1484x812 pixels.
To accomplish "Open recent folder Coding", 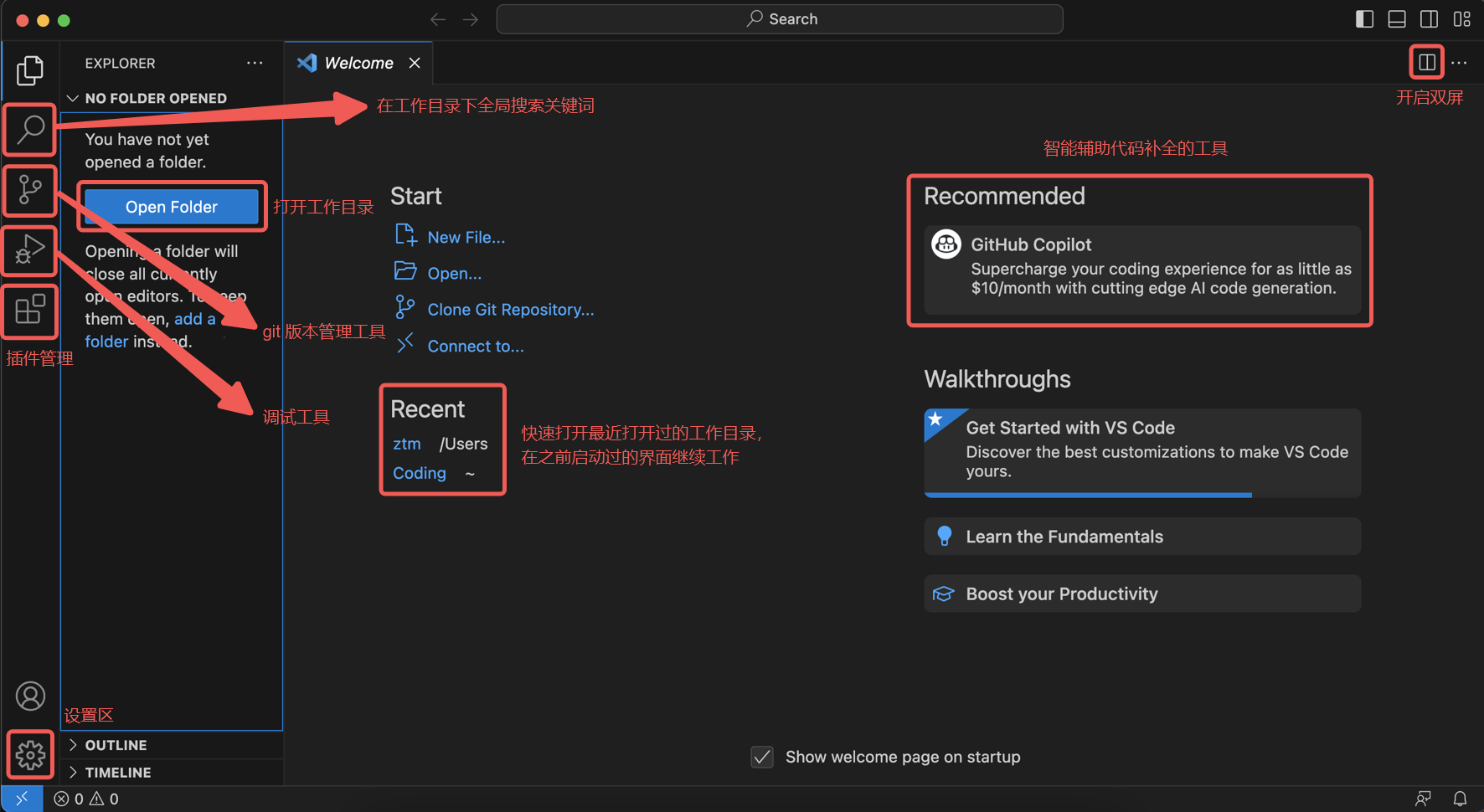I will tap(419, 473).
